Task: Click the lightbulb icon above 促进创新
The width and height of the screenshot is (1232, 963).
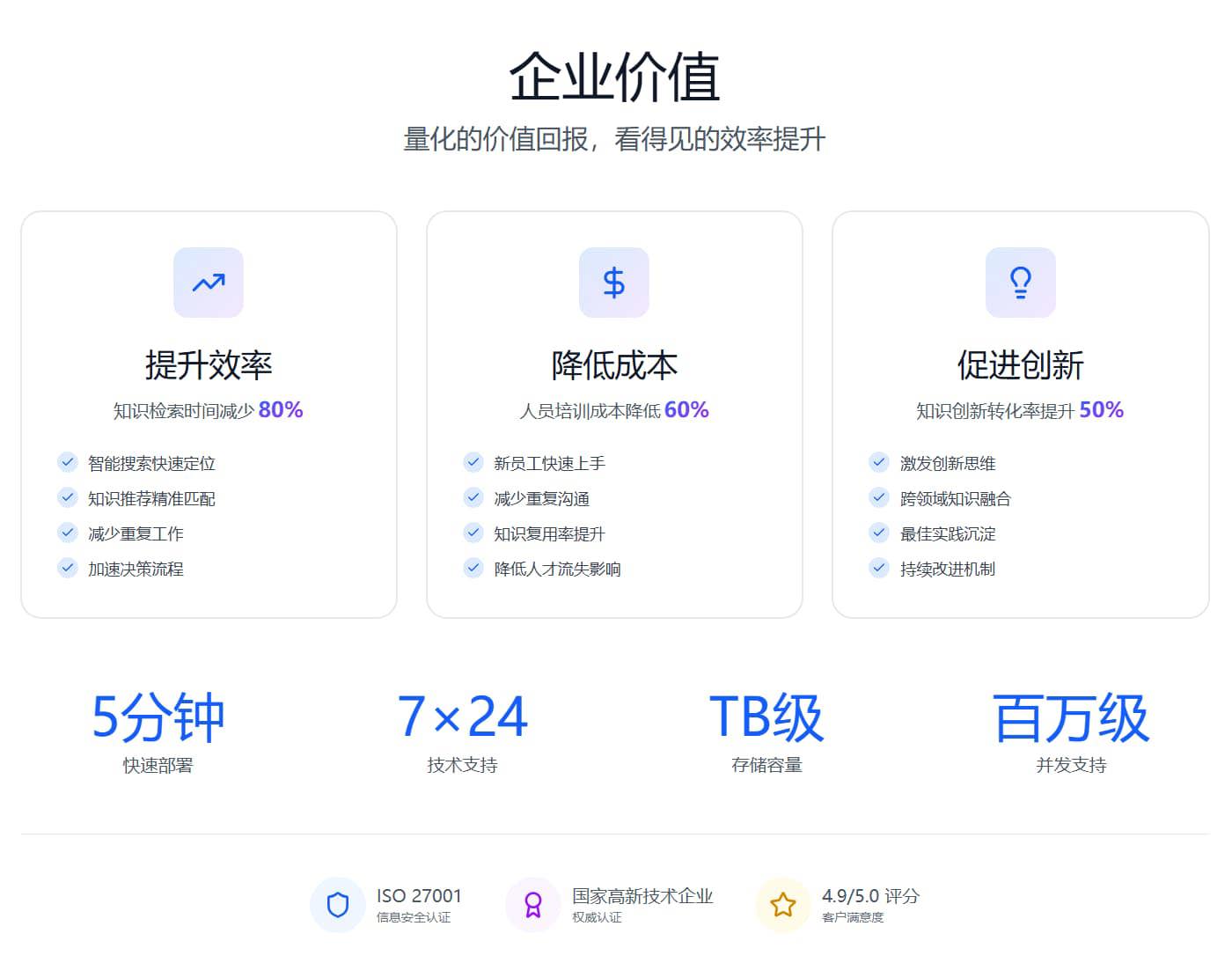Action: (x=1020, y=283)
